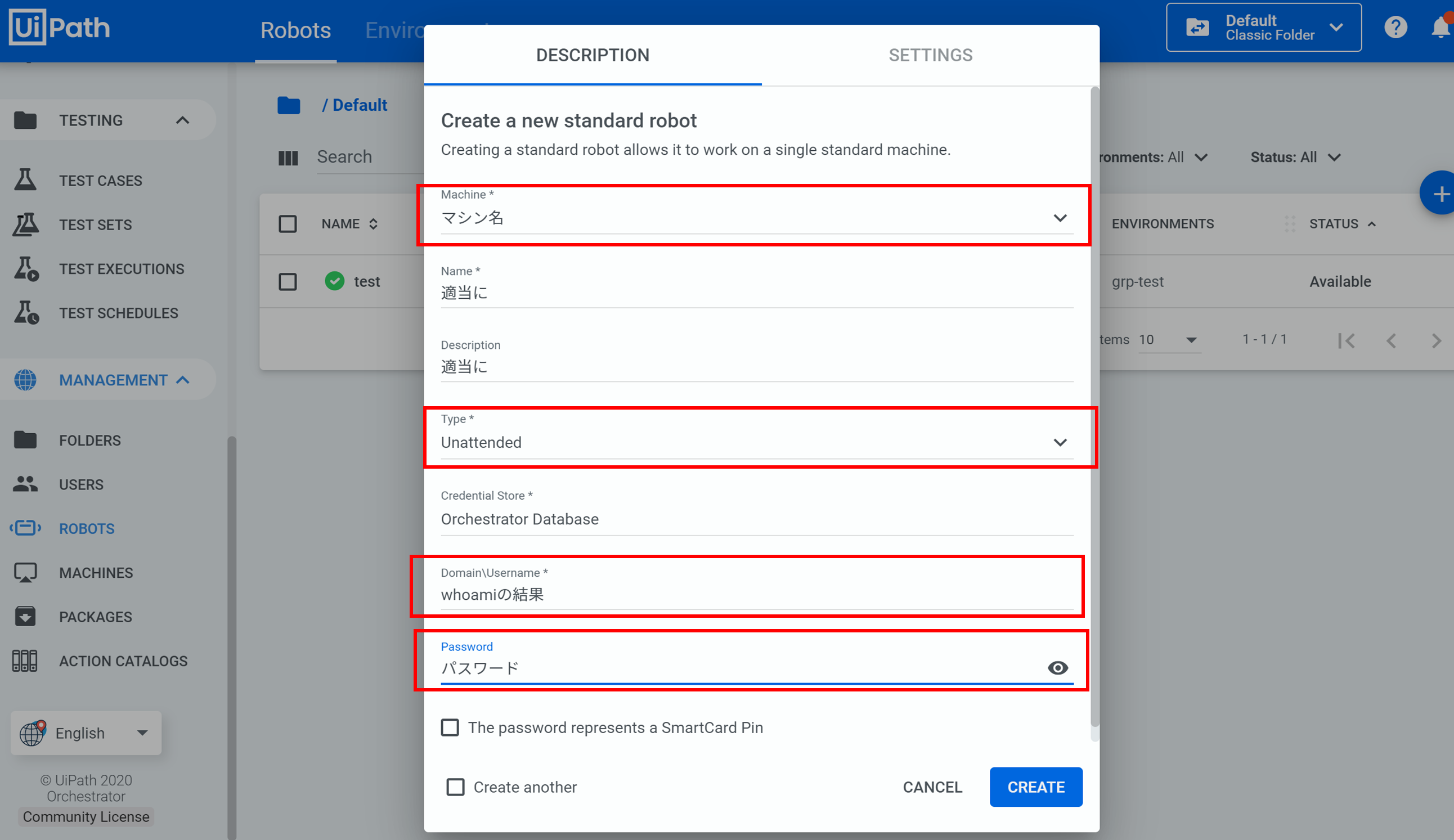Click the Create button
The height and width of the screenshot is (840, 1454).
[x=1036, y=787]
